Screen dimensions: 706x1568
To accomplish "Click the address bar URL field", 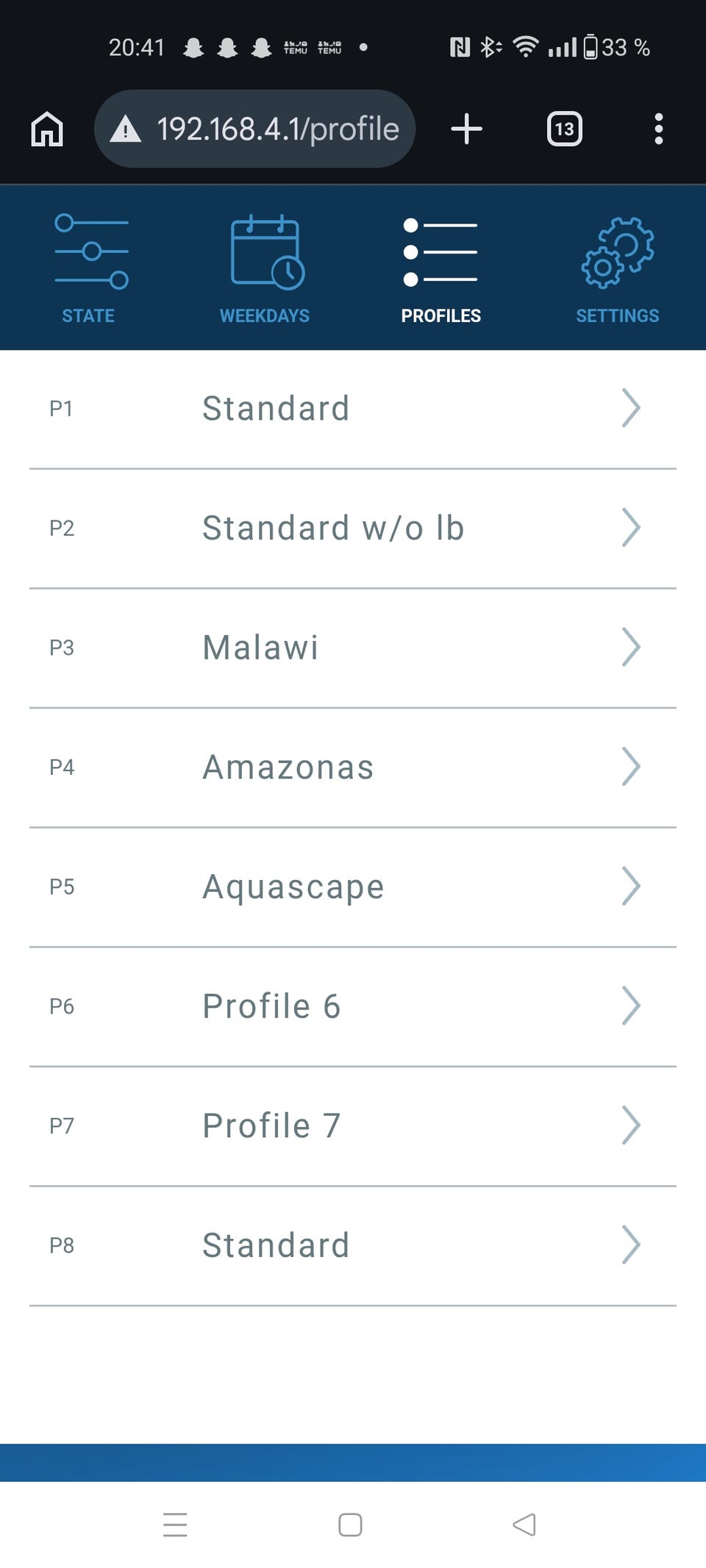I will click(x=277, y=129).
